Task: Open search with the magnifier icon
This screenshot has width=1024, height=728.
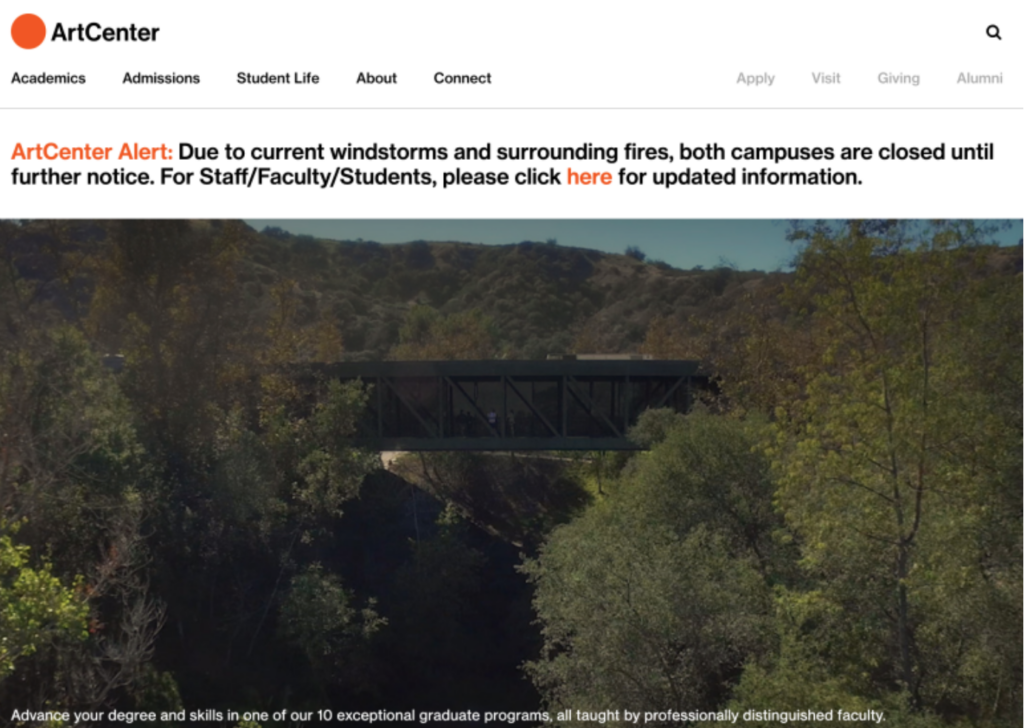Action: tap(993, 32)
